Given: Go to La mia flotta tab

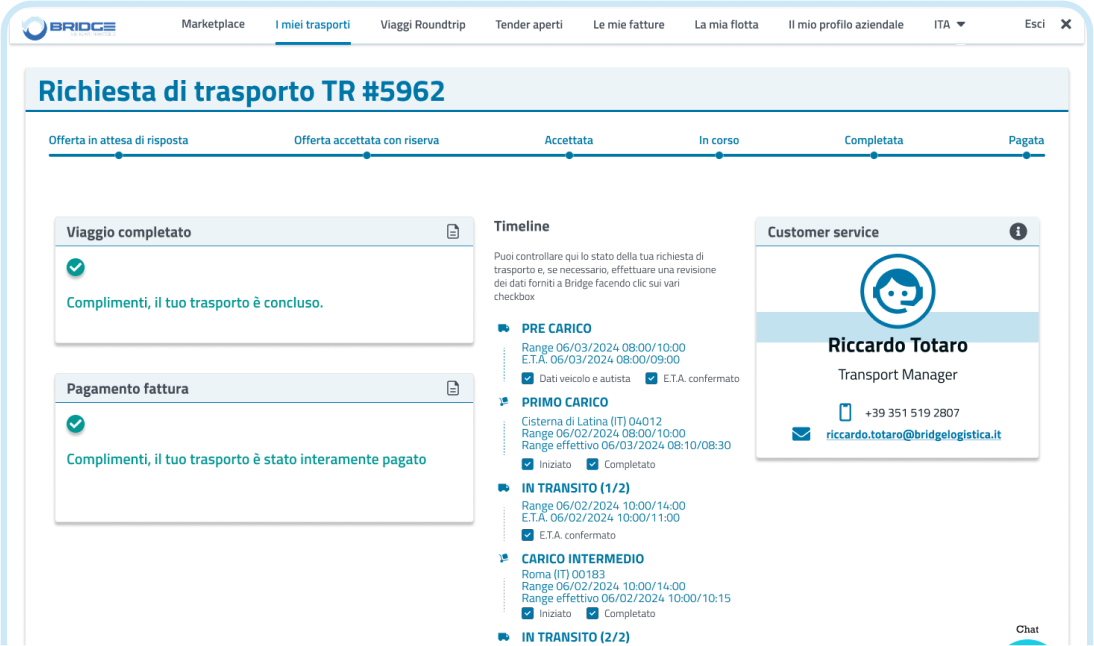Looking at the screenshot, I should pyautogui.click(x=726, y=25).
